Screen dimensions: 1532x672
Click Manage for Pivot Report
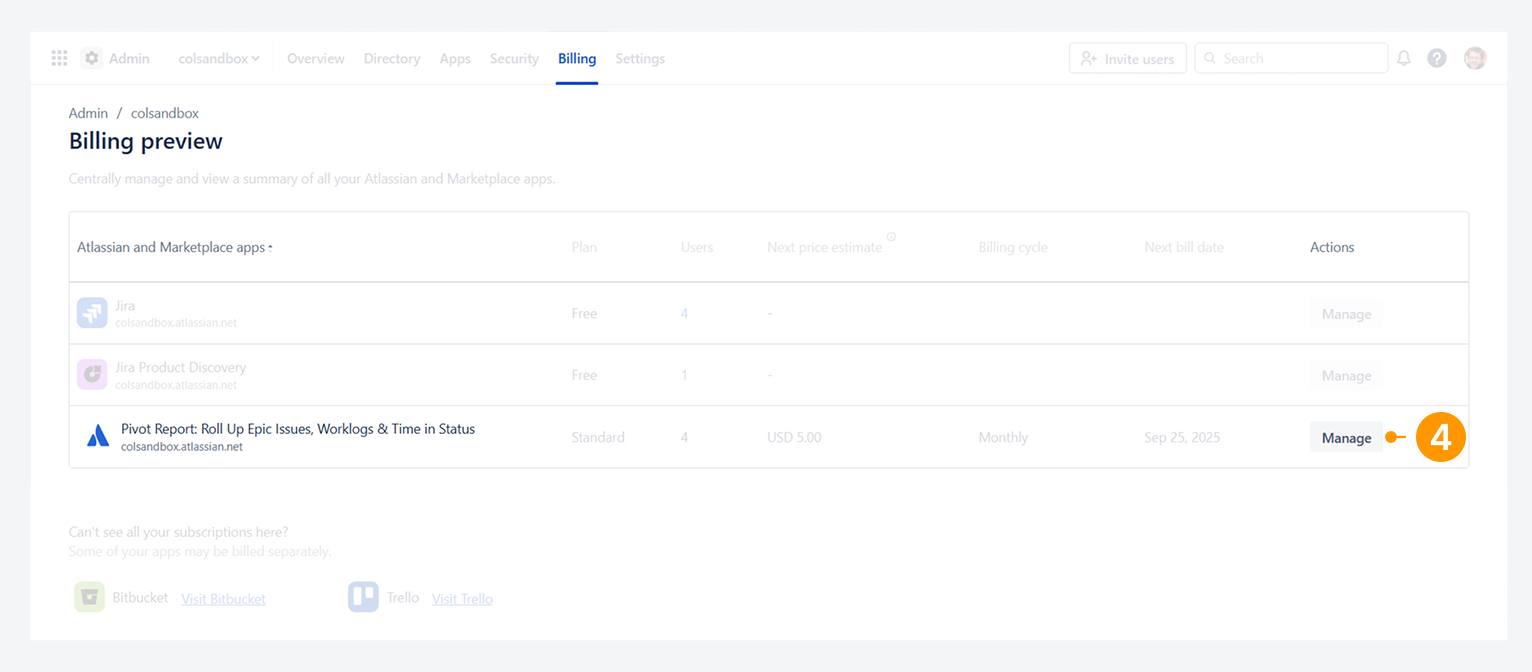[x=1346, y=437]
